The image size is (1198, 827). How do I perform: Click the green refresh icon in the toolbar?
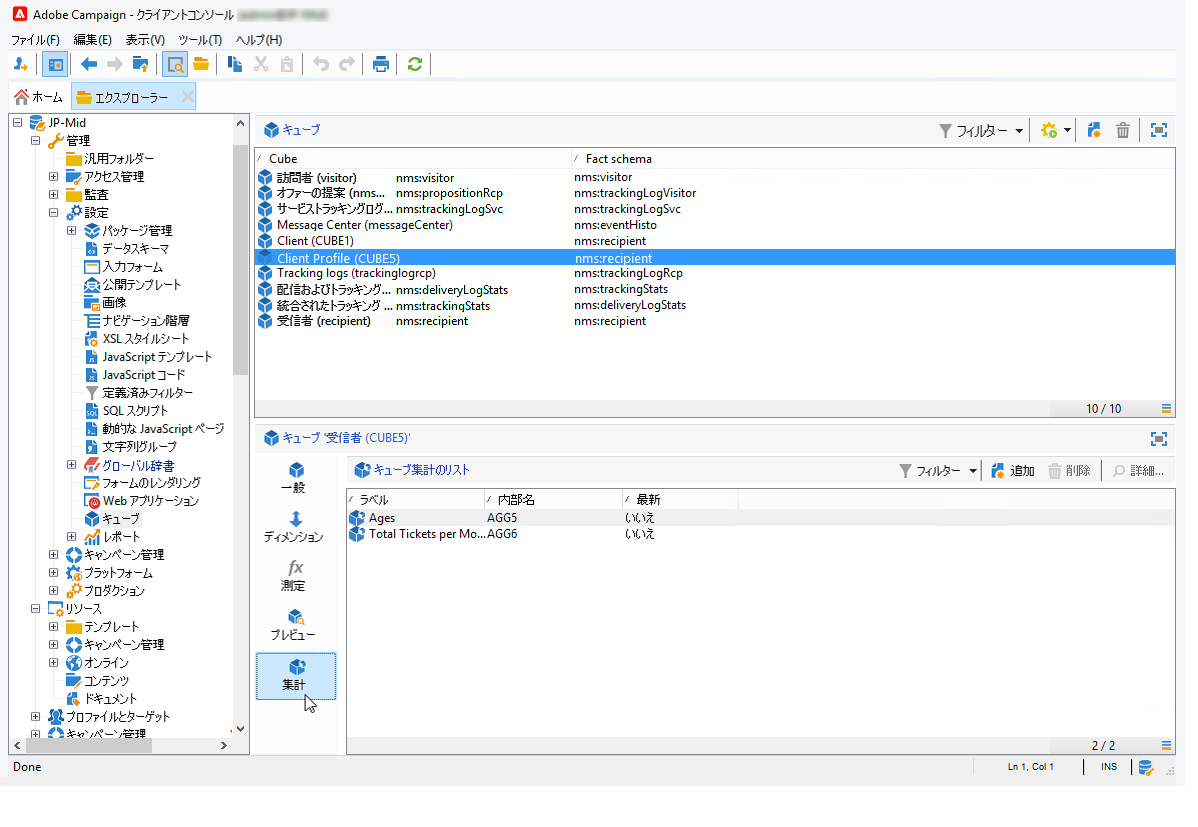pos(414,65)
